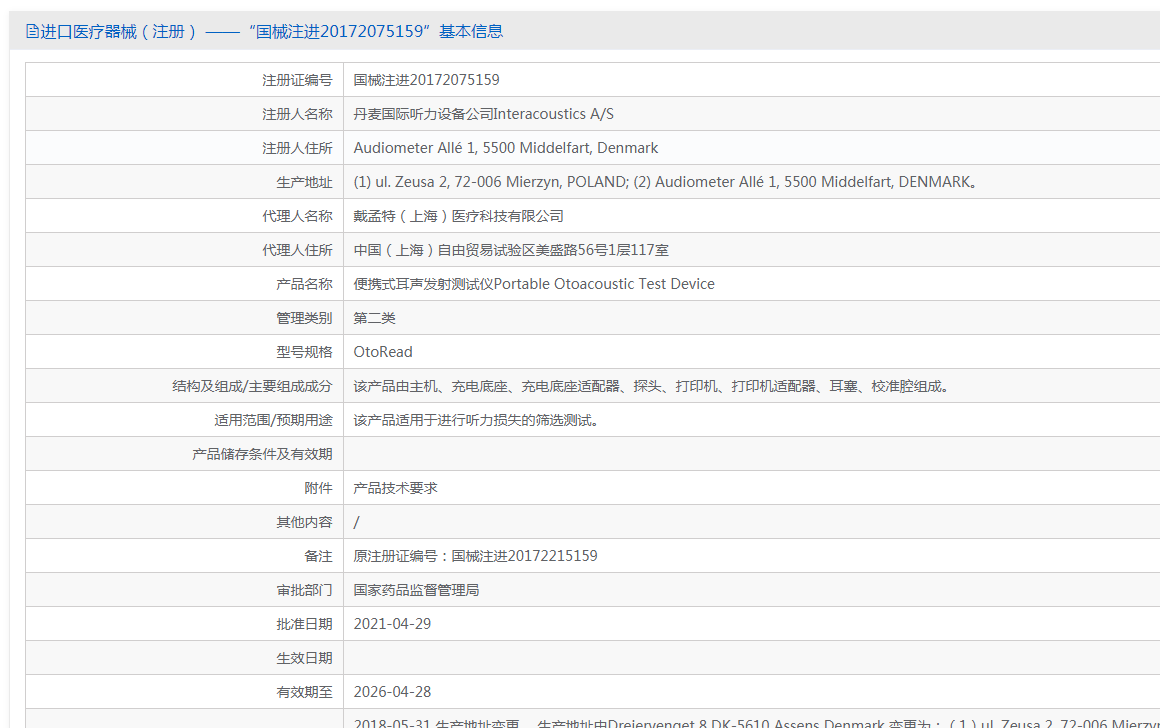The width and height of the screenshot is (1160, 728).
Task: Click the 产品名称 label
Action: (304, 284)
